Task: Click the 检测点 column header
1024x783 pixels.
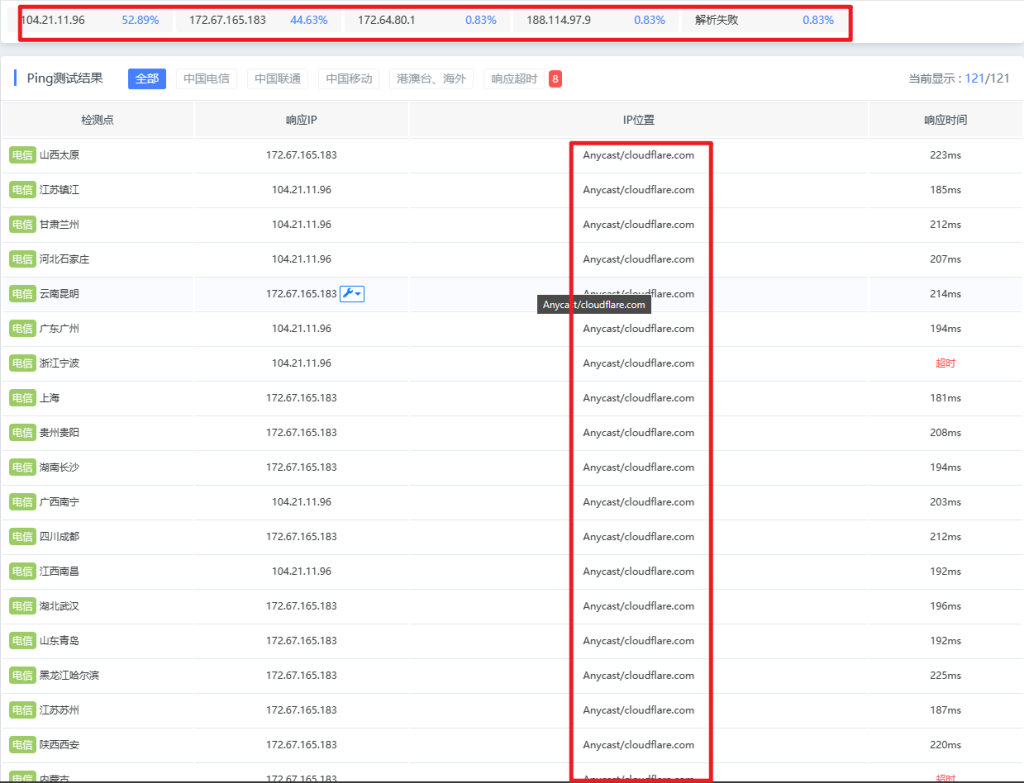Action: click(x=97, y=120)
